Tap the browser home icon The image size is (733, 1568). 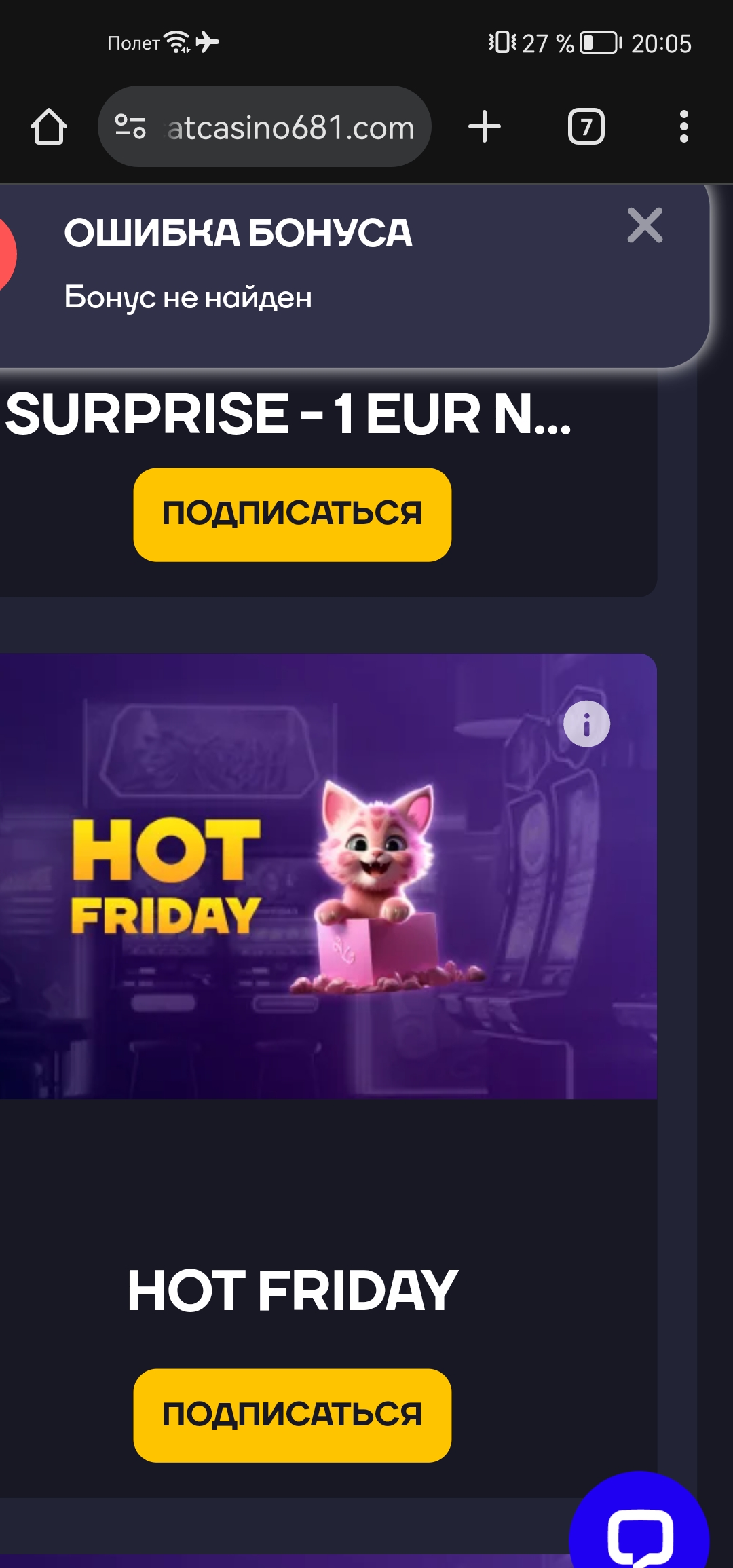point(49,127)
